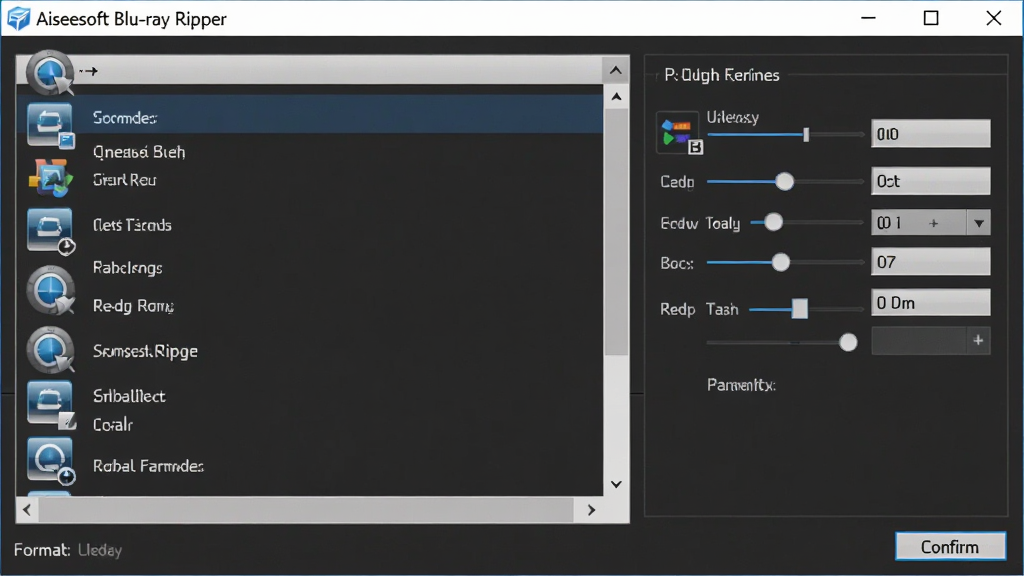
Task: Click the disc icon beside Cets Tacods
Action: coord(50,231)
